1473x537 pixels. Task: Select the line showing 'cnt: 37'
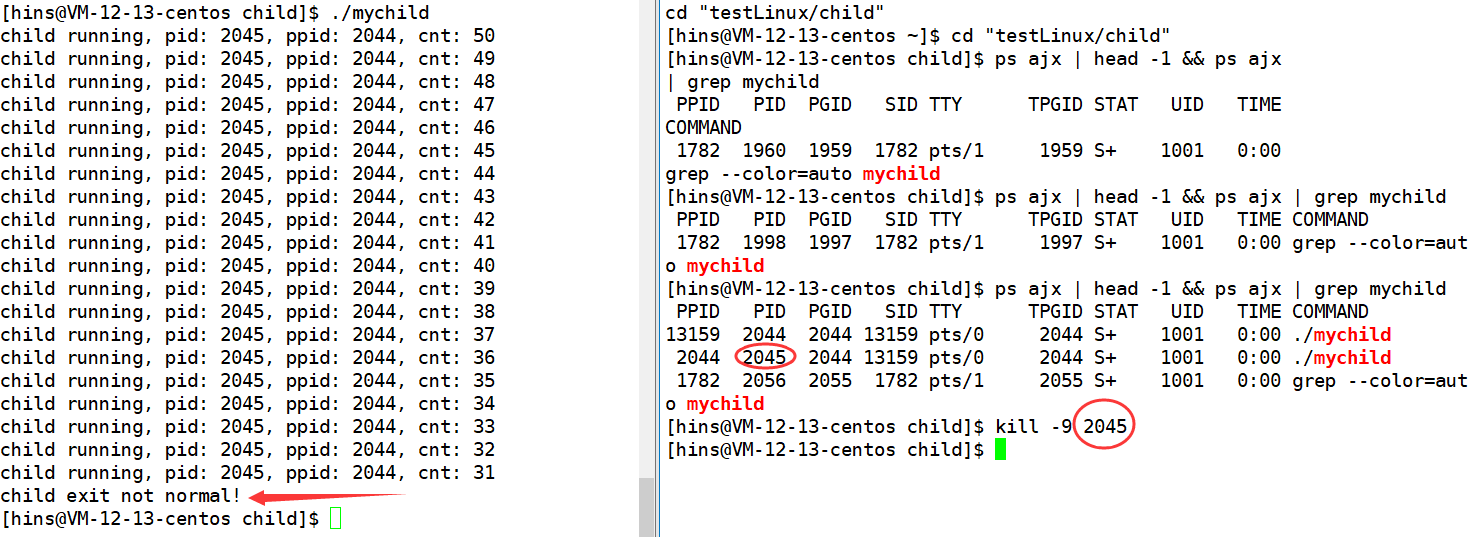248,335
